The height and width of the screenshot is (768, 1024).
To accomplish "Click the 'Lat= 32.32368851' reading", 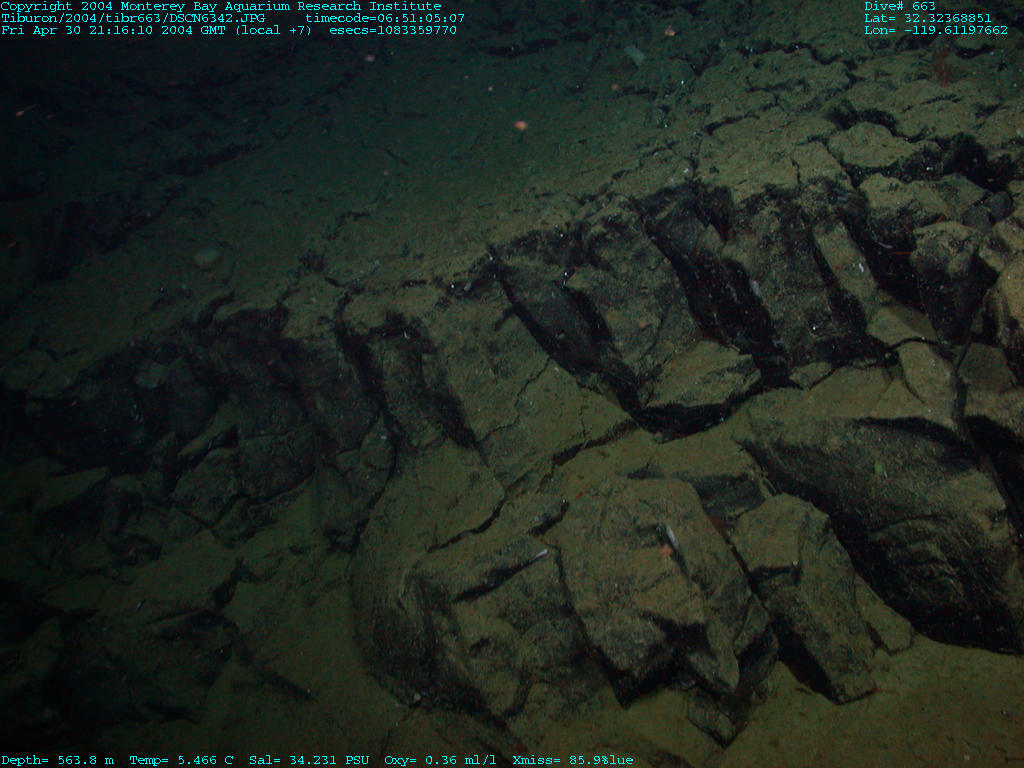I will coord(928,18).
